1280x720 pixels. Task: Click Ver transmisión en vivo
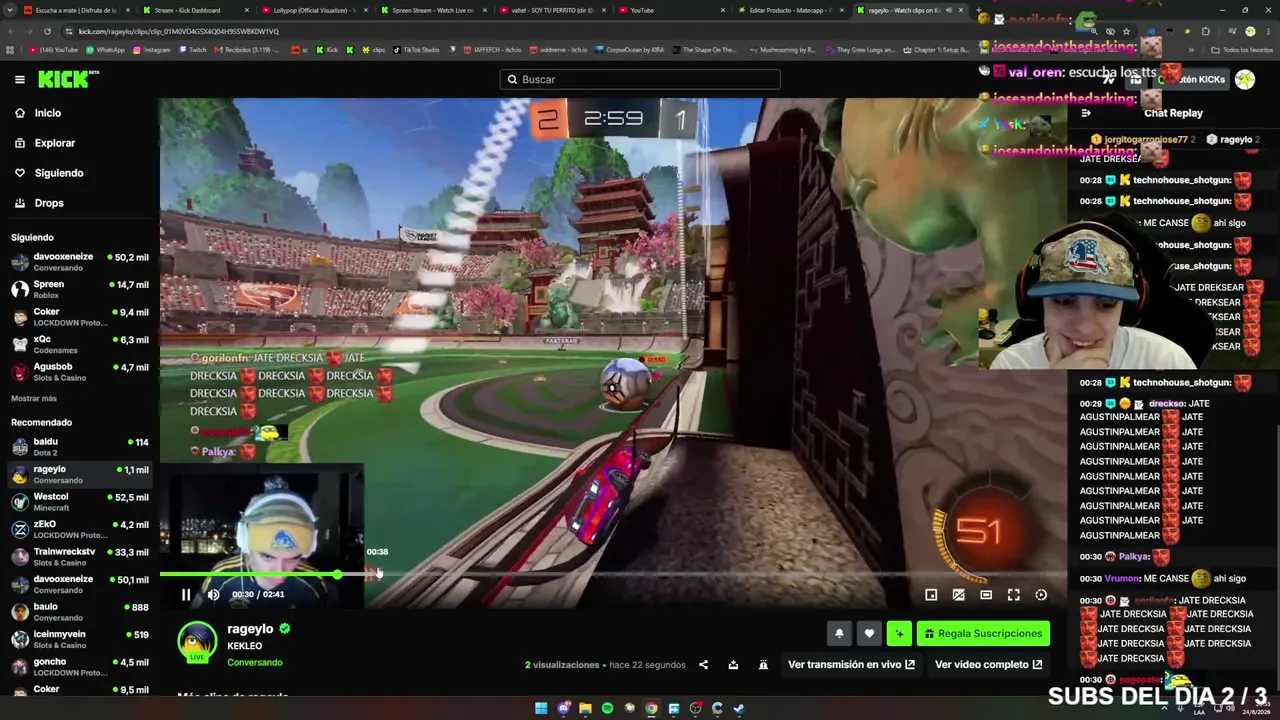tap(851, 665)
